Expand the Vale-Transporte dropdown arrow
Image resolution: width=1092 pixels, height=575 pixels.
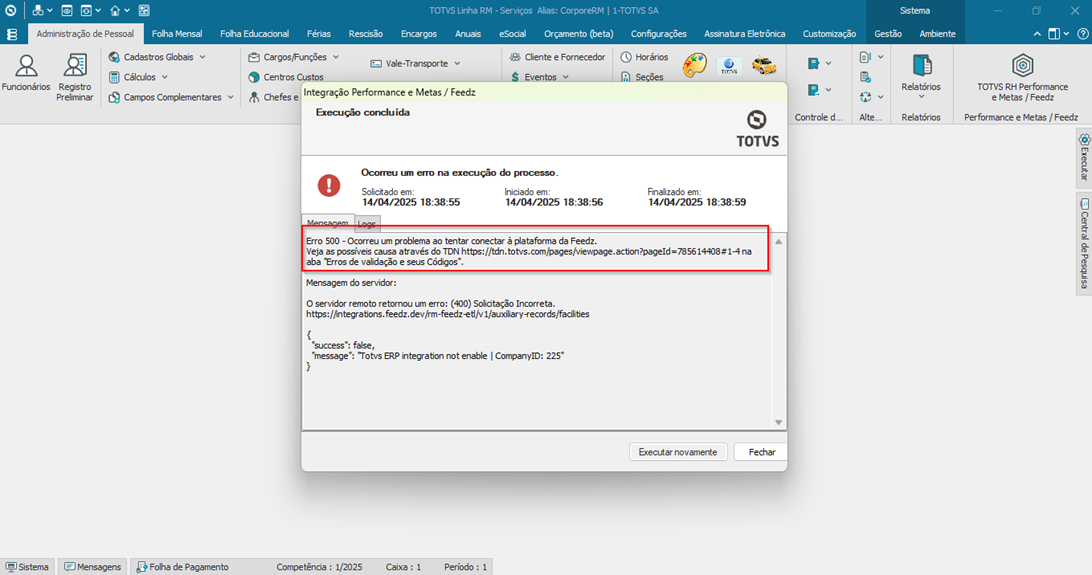click(x=458, y=63)
